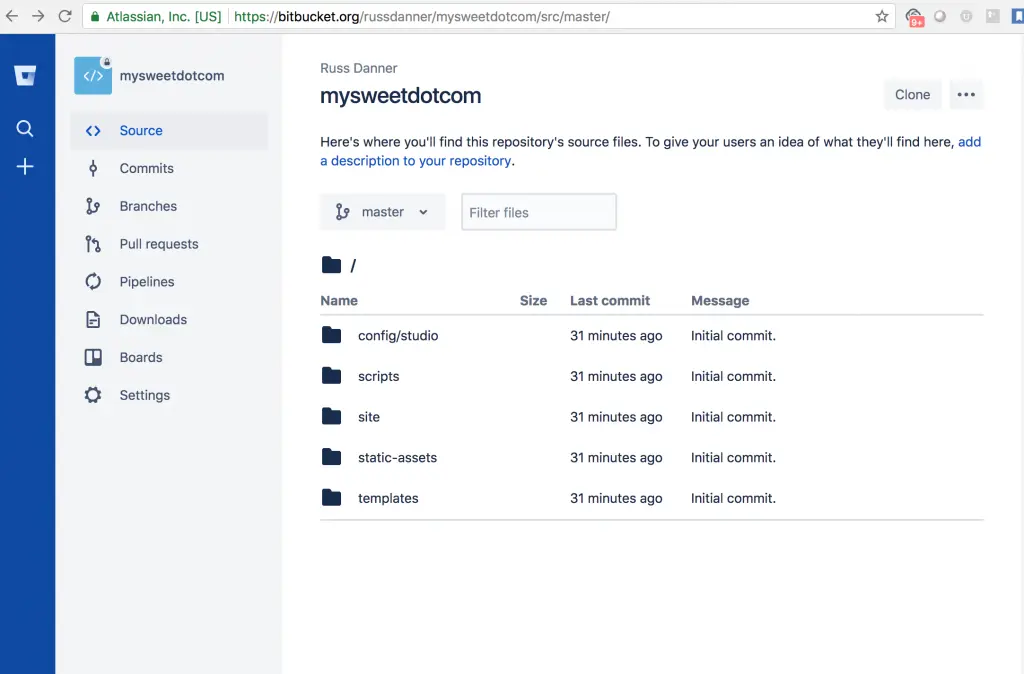This screenshot has height=674, width=1024.
Task: Select Boards in the navigation
Action: pos(141,357)
